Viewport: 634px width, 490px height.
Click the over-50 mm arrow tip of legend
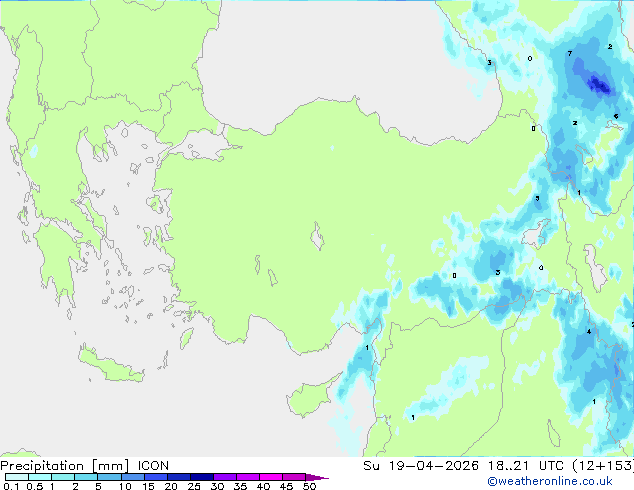pos(317,477)
